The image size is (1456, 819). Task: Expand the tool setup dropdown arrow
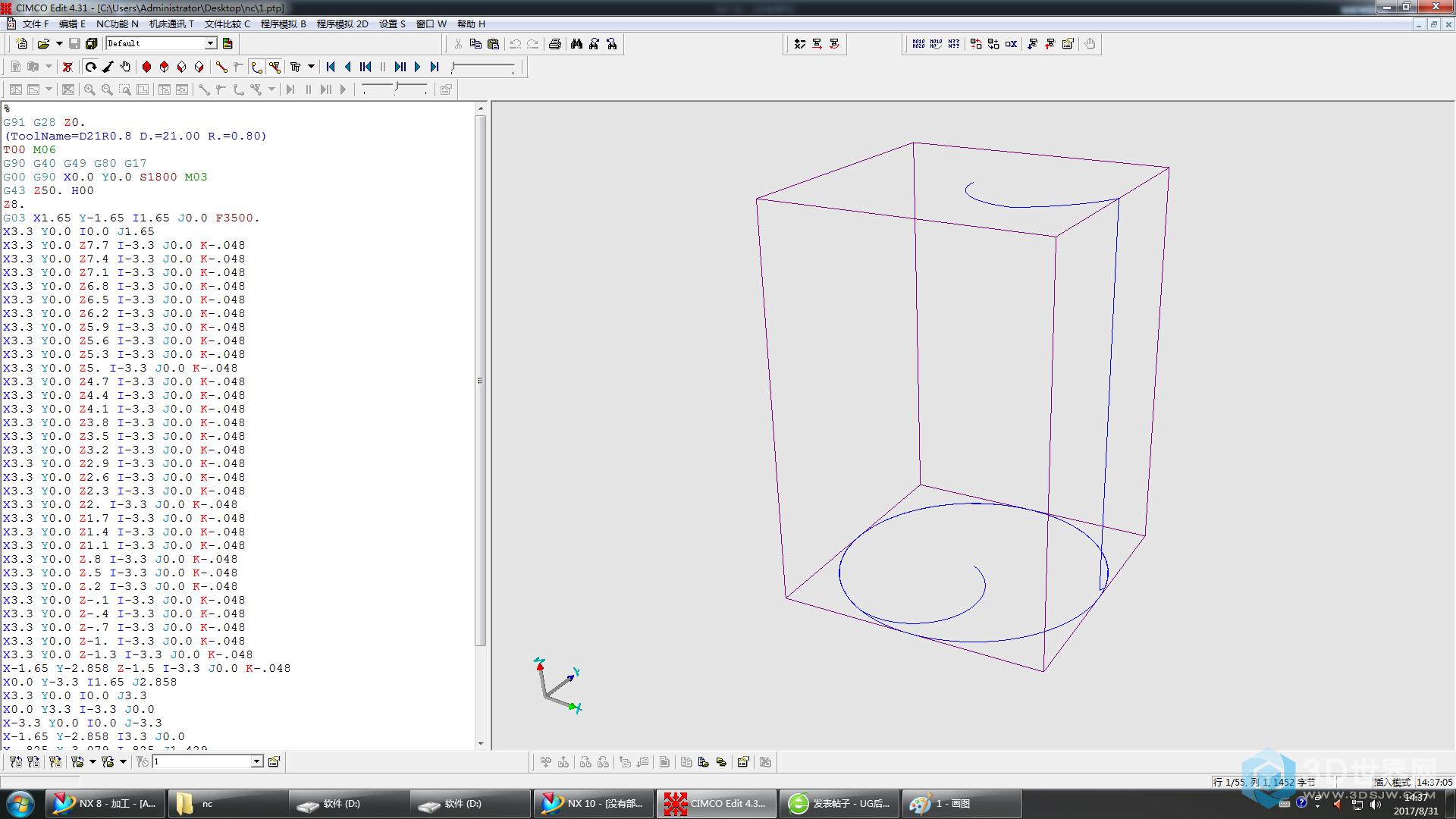tap(311, 67)
